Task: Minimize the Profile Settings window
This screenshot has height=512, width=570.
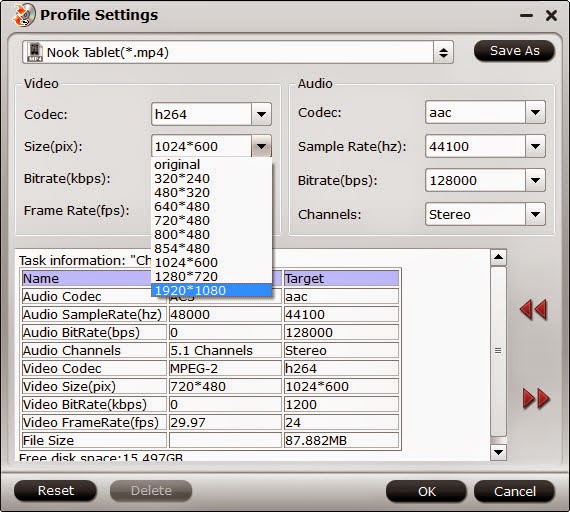Action: coord(526,16)
